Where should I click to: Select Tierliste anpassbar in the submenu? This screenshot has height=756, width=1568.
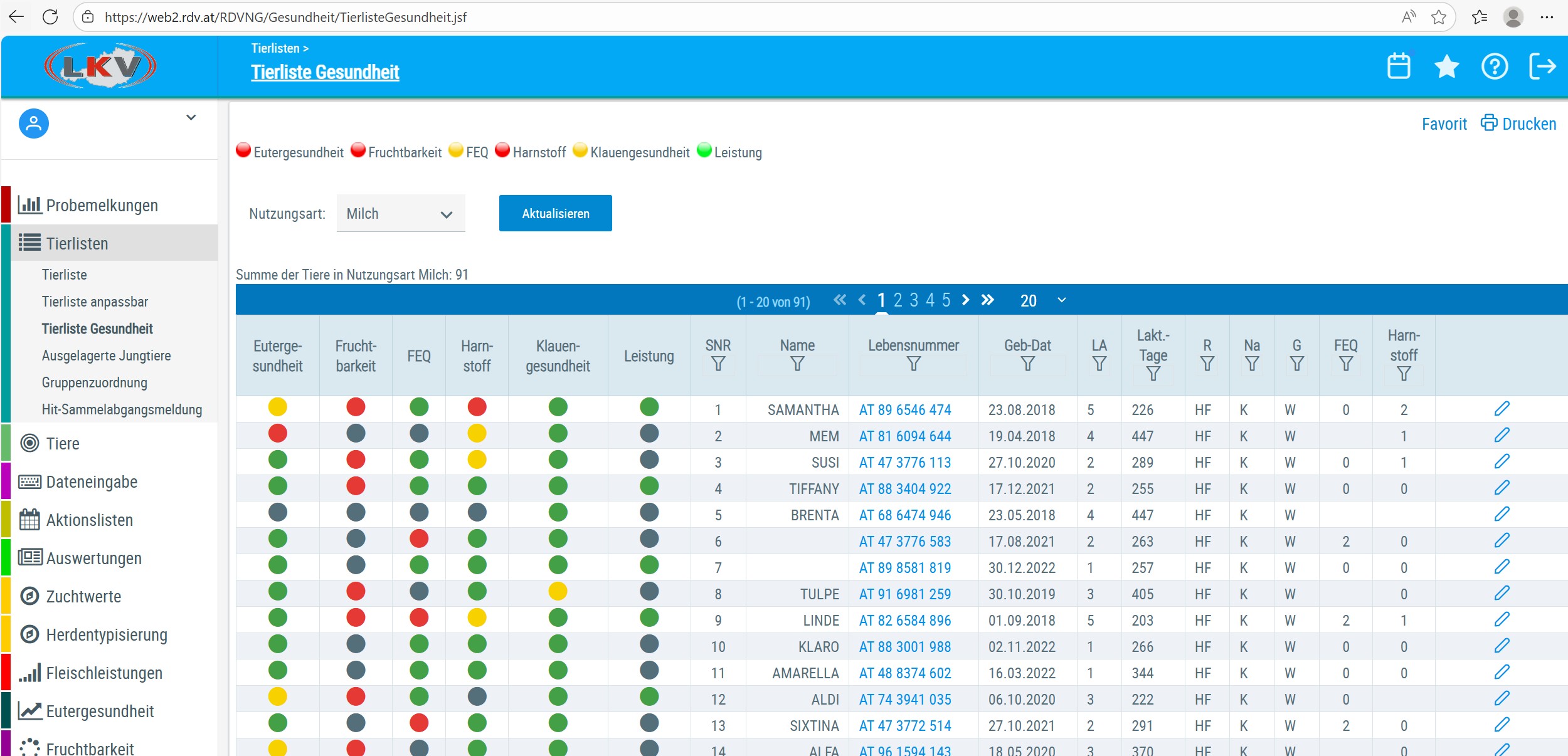click(x=95, y=302)
